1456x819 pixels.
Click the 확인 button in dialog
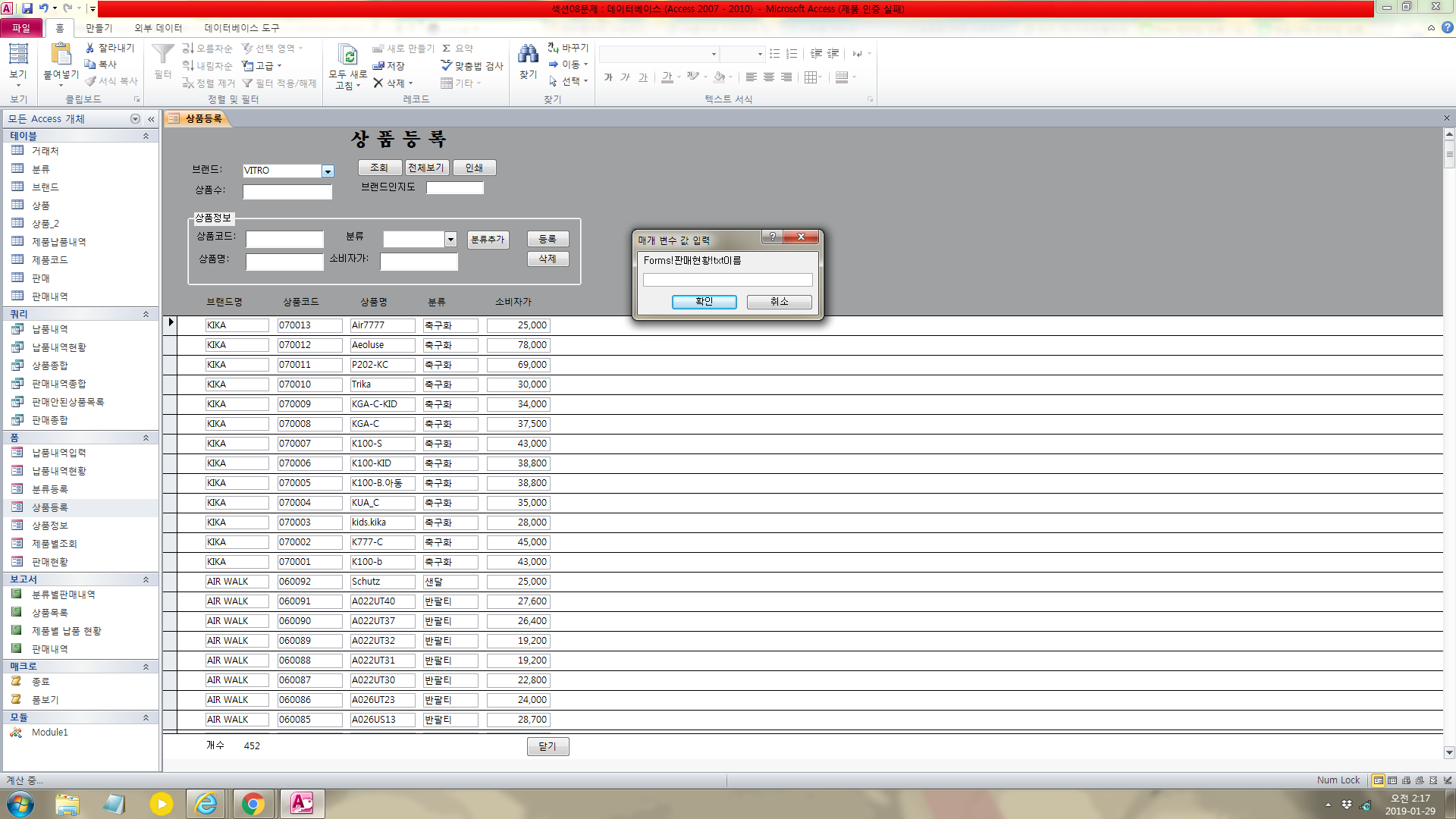pos(704,302)
